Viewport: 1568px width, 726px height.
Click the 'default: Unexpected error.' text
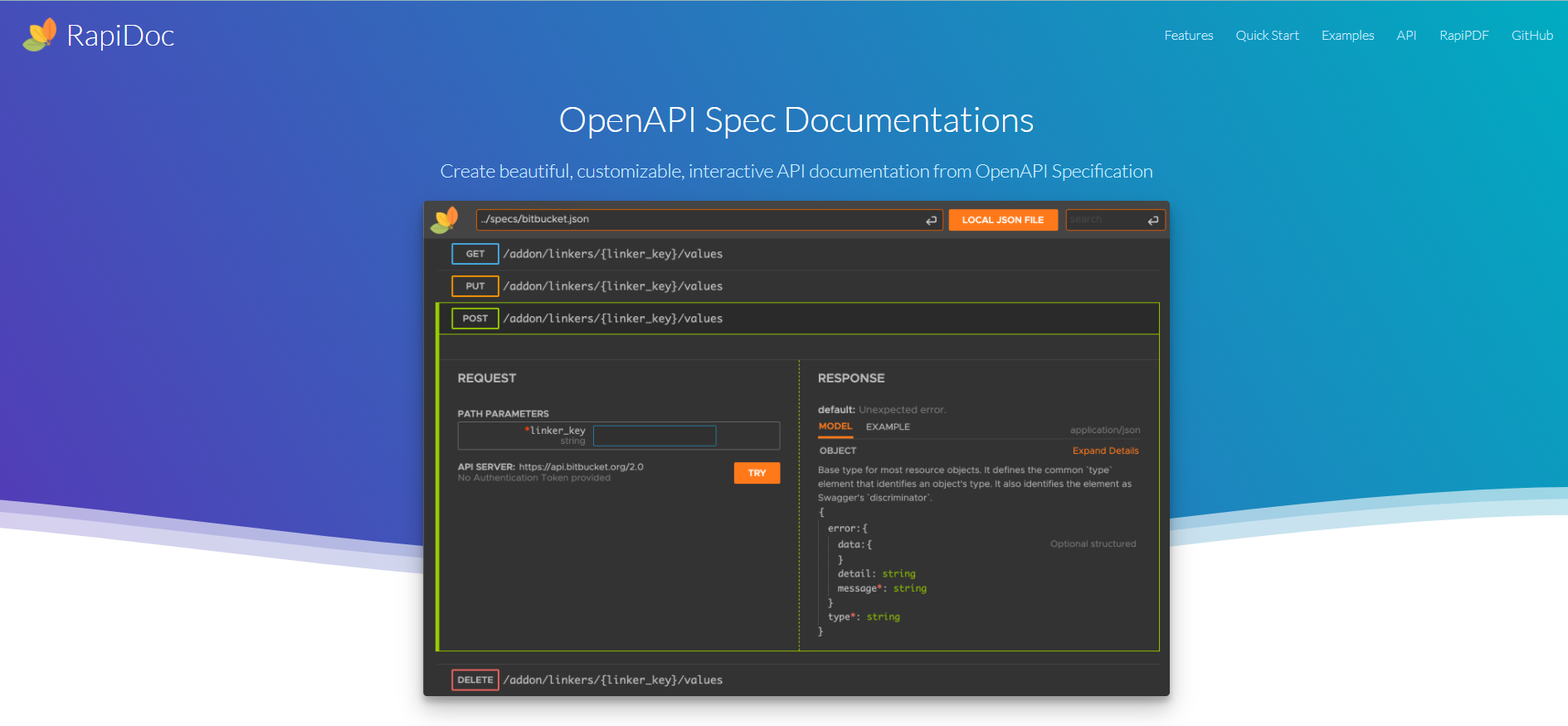882,410
